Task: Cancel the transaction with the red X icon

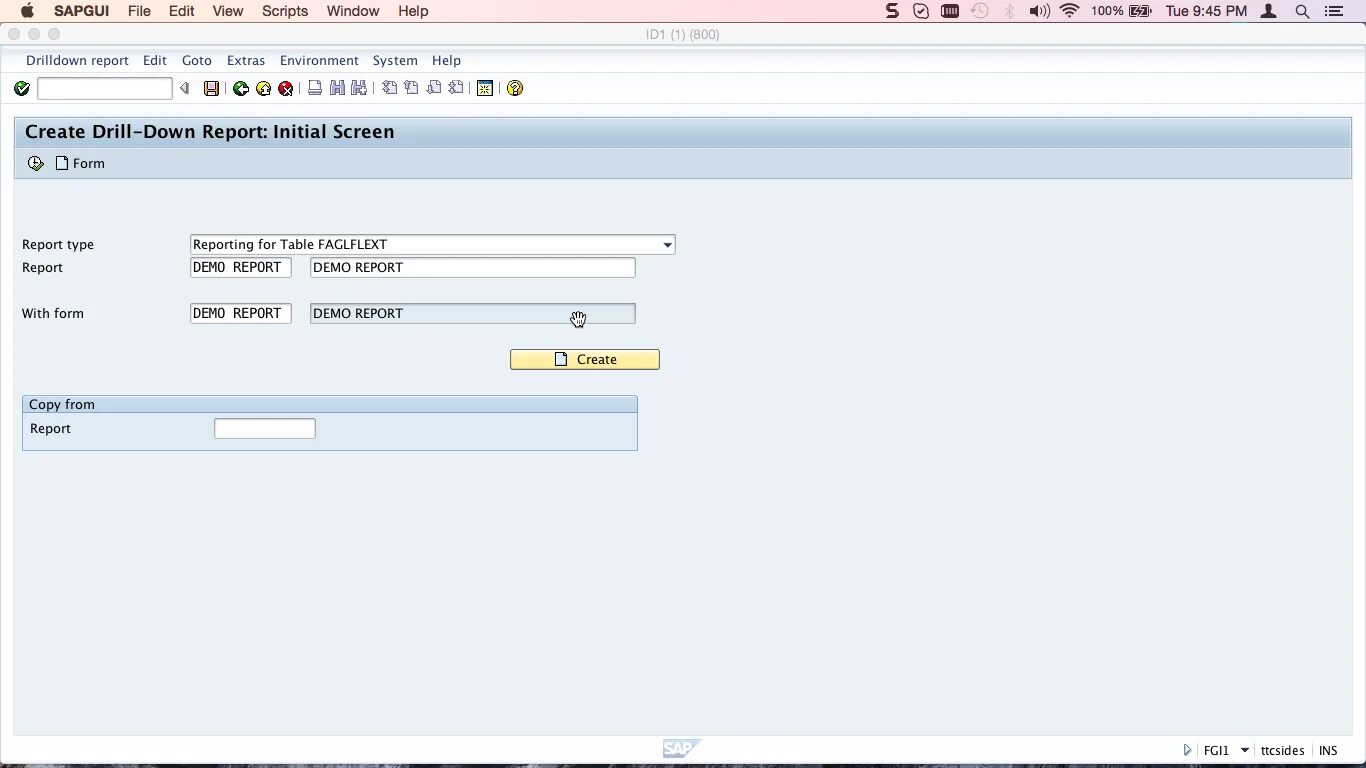Action: click(285, 88)
